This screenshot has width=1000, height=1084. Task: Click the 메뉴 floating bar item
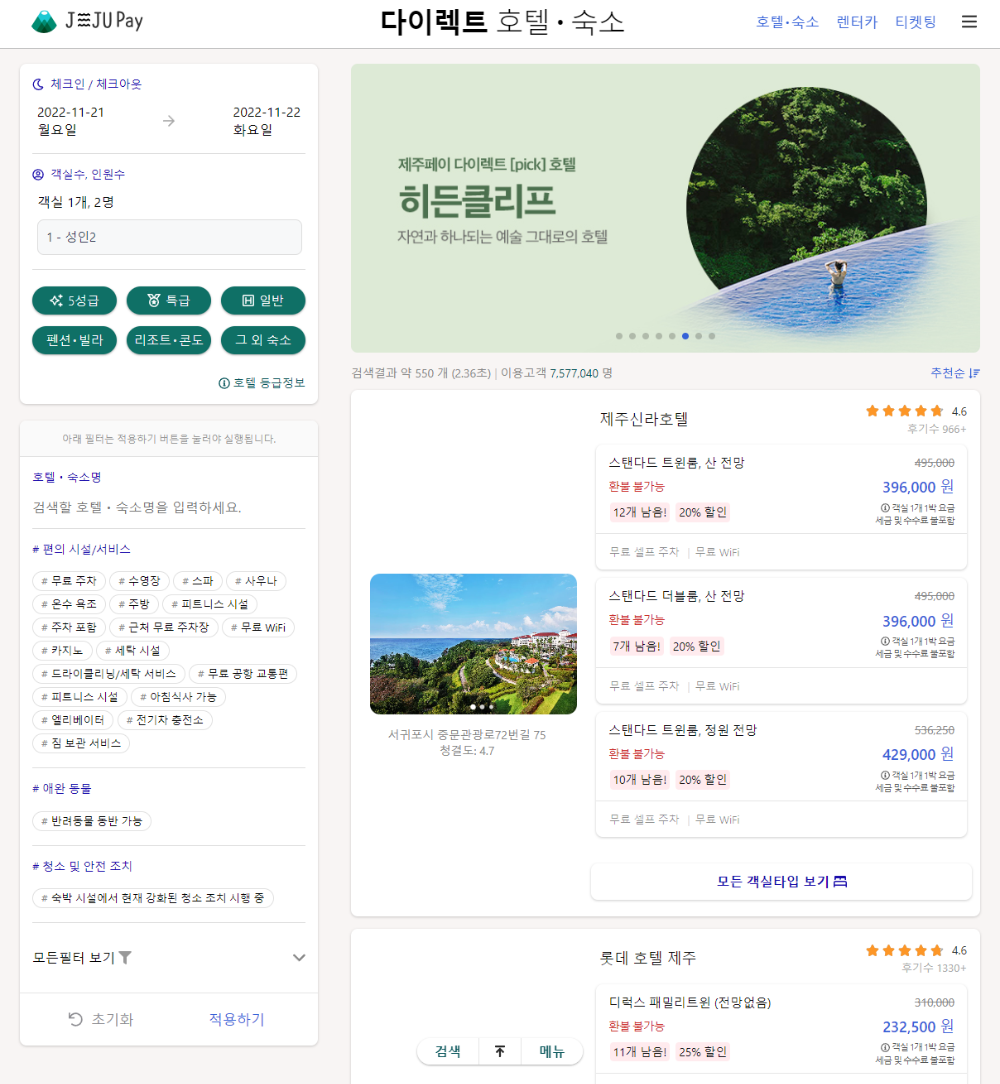coord(552,1052)
